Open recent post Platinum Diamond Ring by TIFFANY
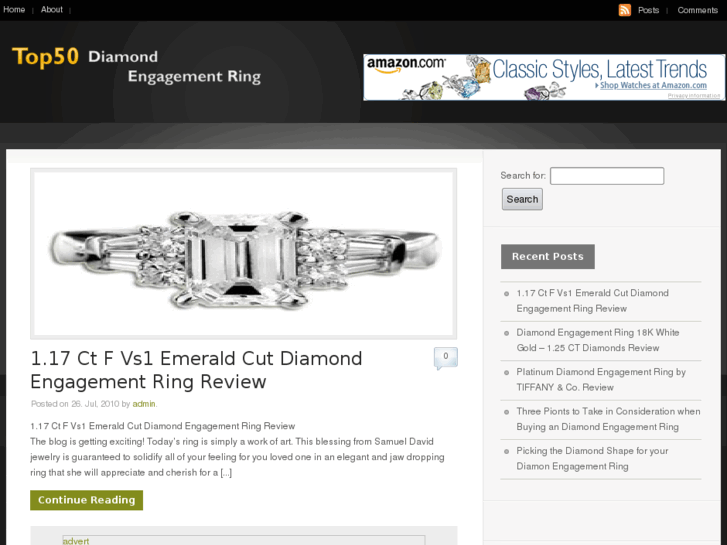727x545 pixels. [x=601, y=379]
